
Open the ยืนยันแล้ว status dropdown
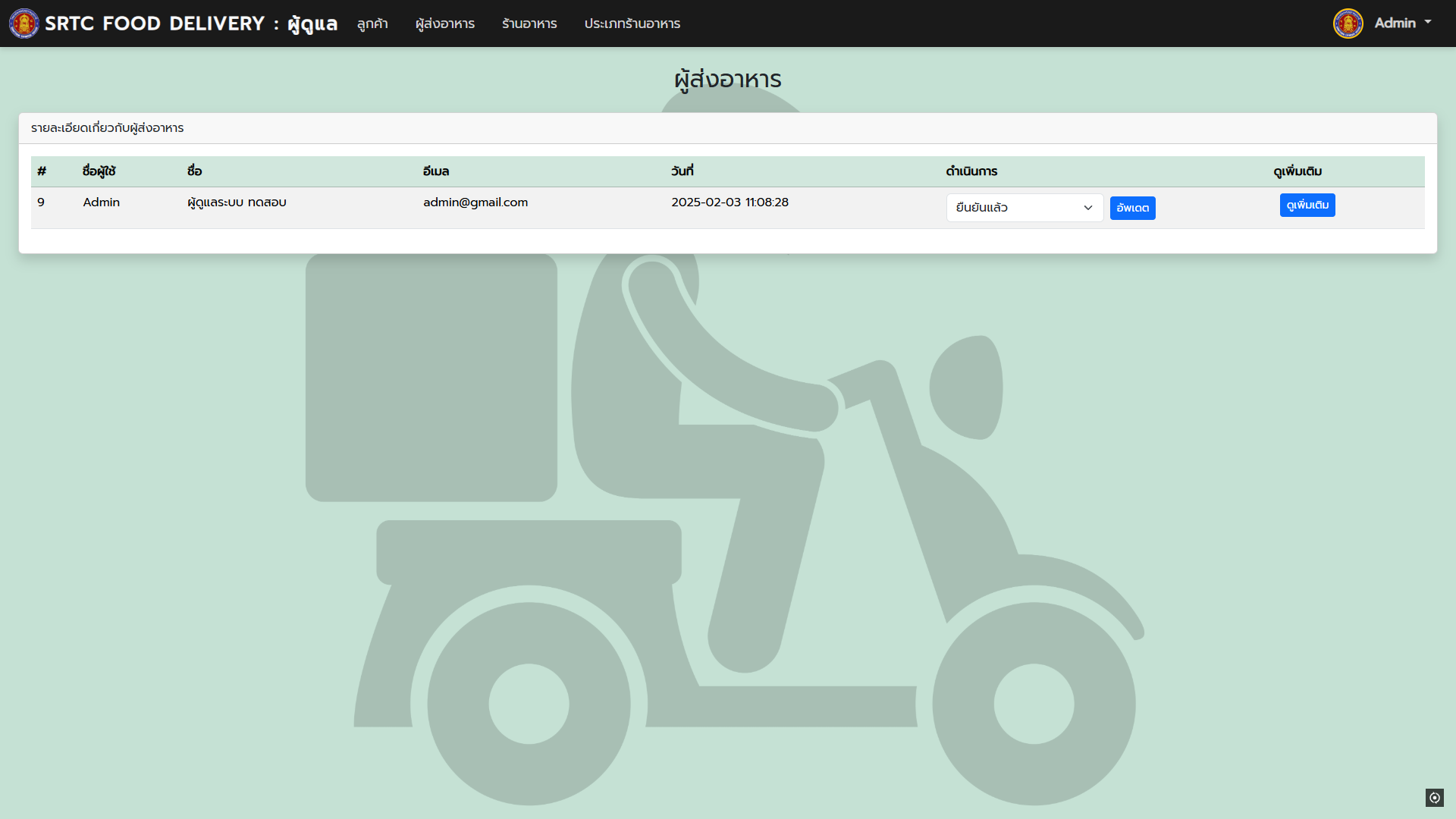pyautogui.click(x=1016, y=208)
